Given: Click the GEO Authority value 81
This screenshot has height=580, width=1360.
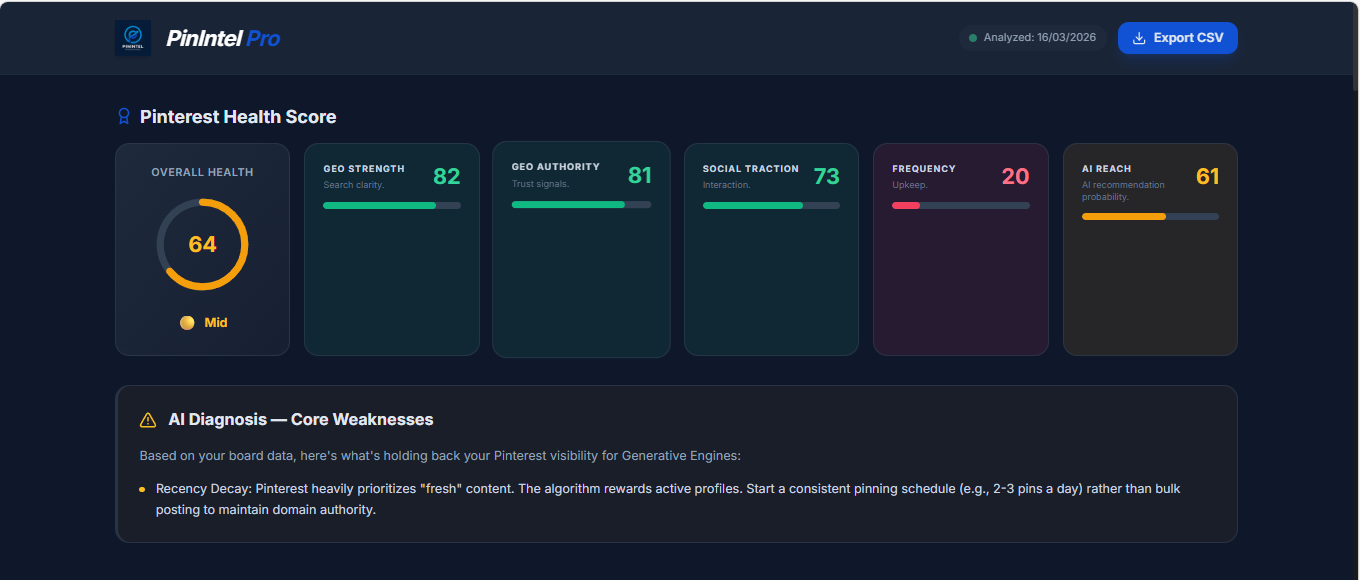Looking at the screenshot, I should (x=640, y=176).
